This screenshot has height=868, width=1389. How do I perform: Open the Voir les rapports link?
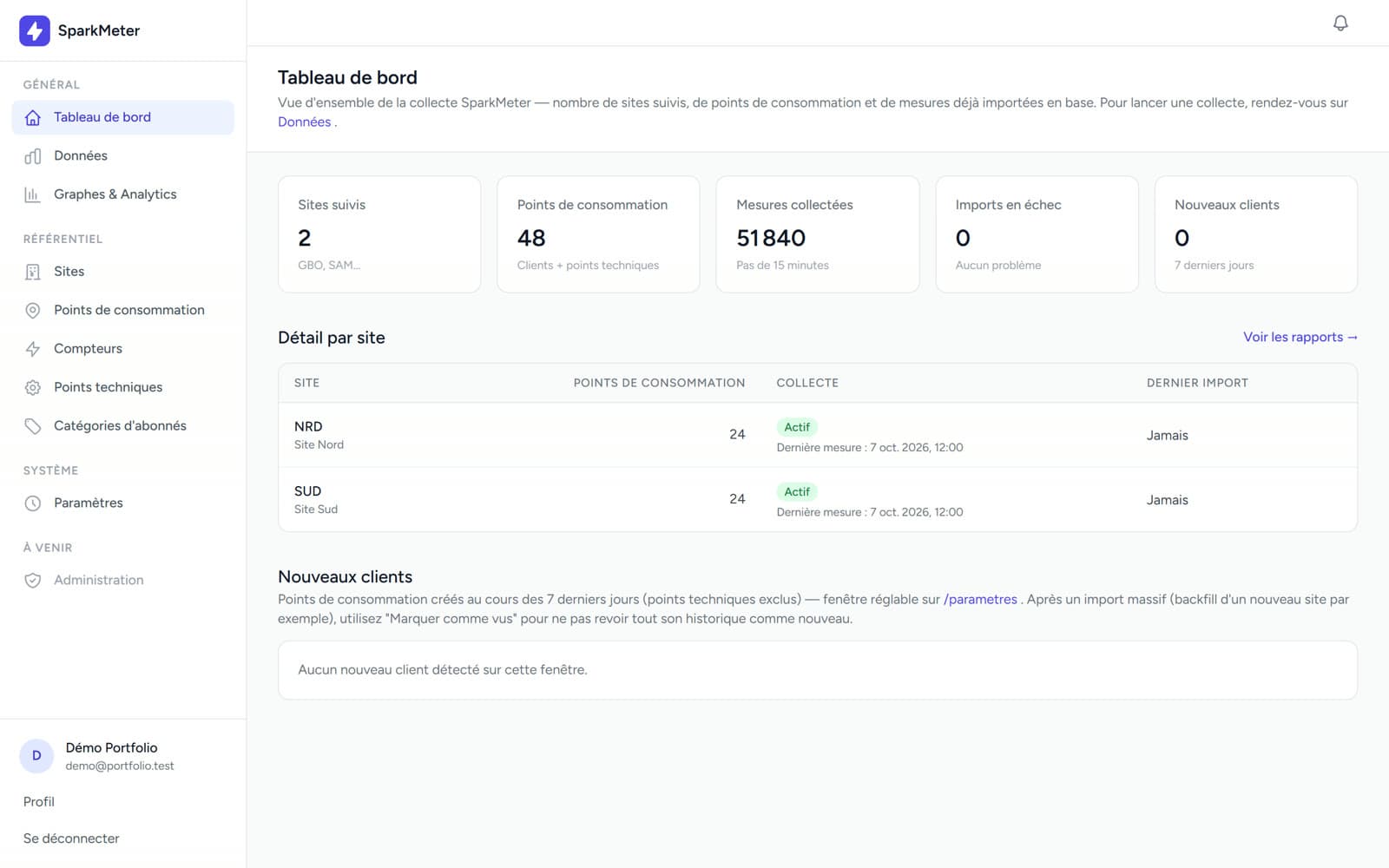pyautogui.click(x=1300, y=337)
